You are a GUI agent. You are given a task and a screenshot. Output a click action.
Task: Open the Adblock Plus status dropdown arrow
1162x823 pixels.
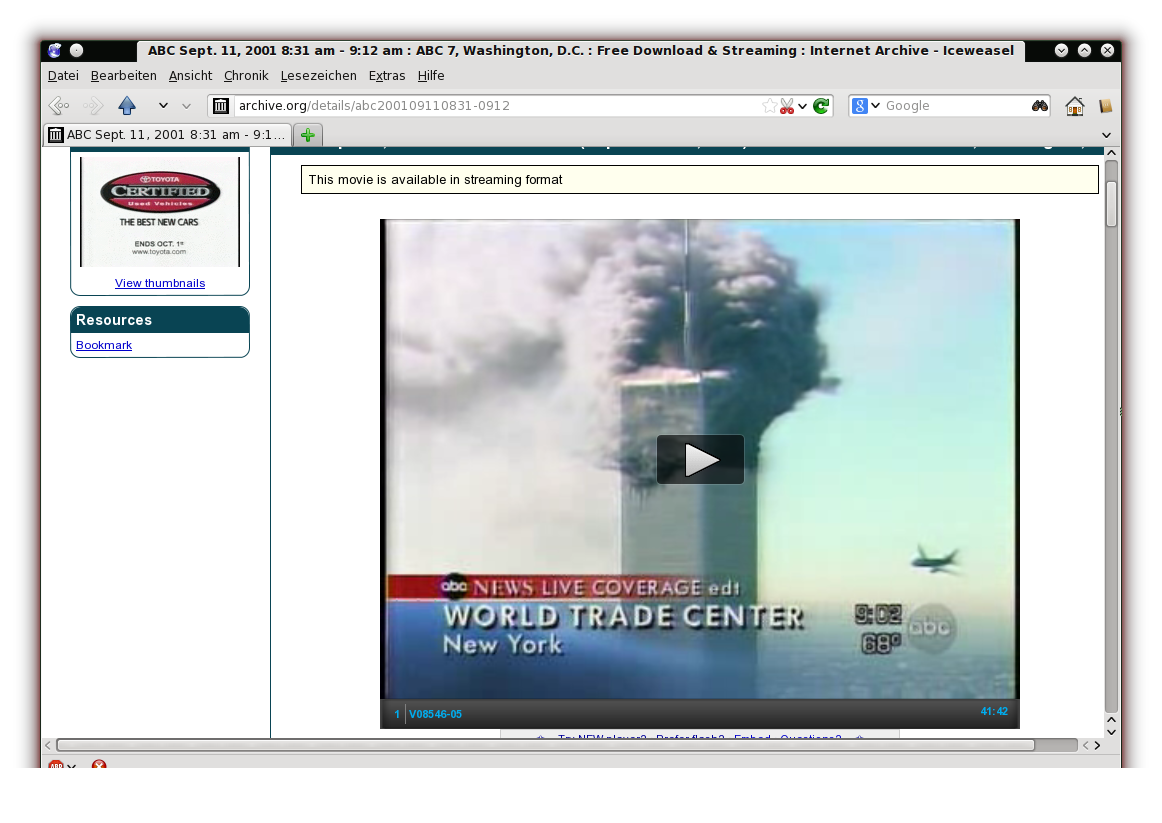coord(72,765)
